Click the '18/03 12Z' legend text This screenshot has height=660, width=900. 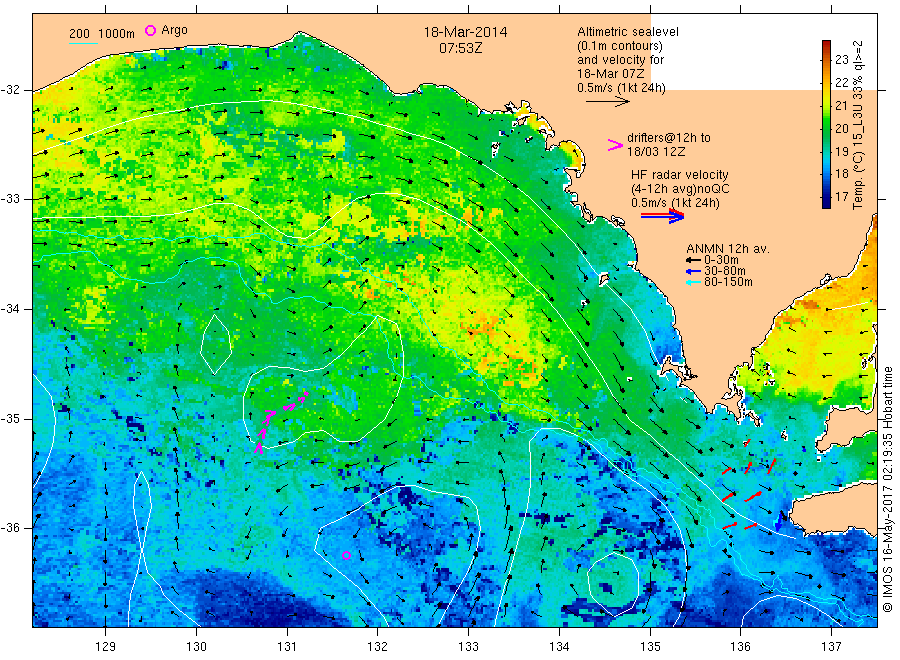click(x=655, y=152)
